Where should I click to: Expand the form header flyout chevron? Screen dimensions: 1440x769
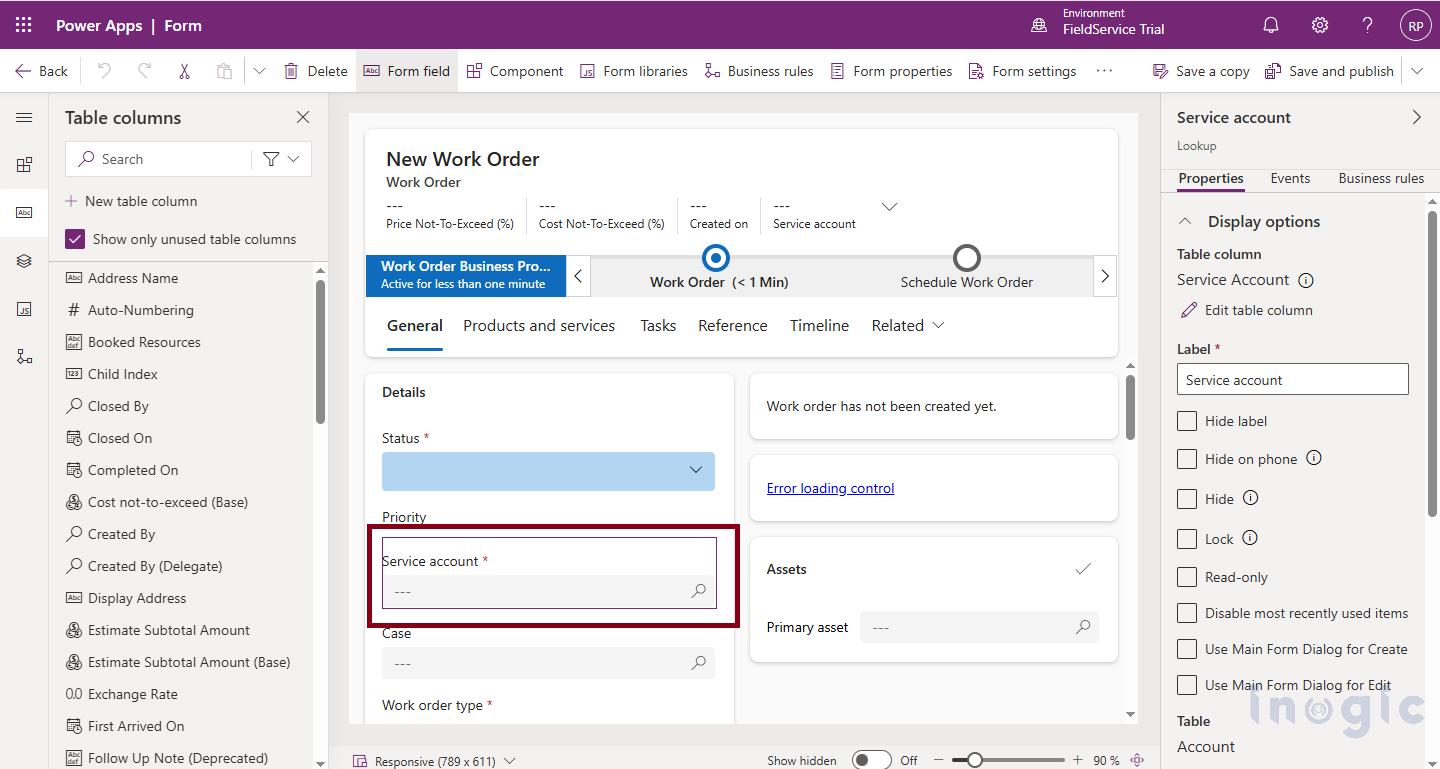[x=889, y=207]
